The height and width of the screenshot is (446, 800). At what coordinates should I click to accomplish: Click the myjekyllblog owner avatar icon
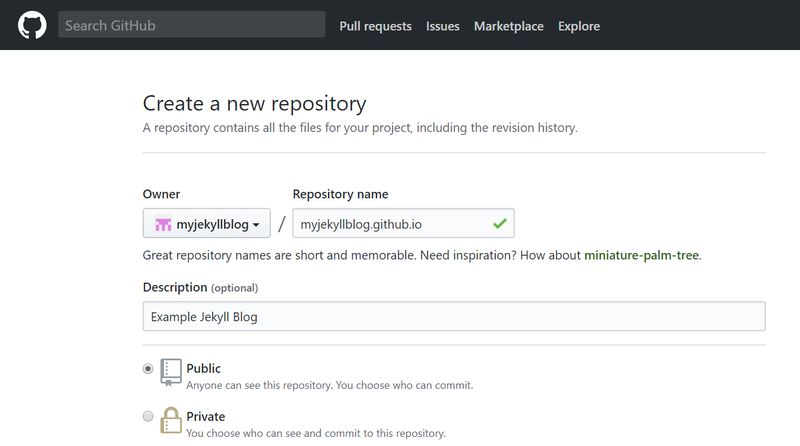click(163, 224)
